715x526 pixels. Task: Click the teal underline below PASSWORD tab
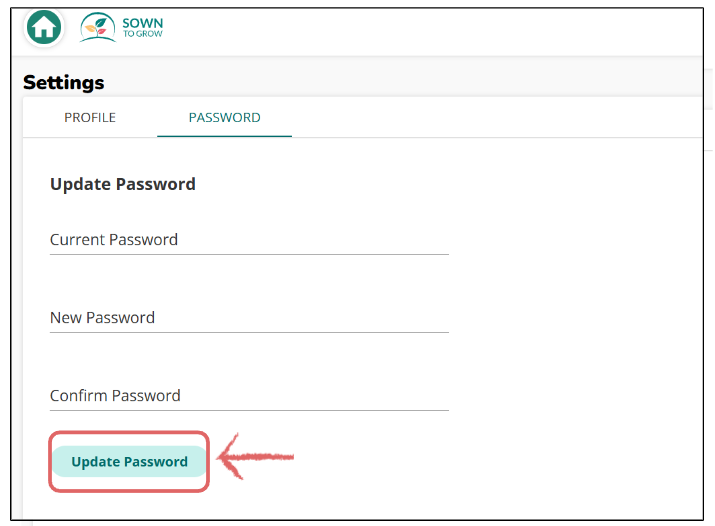coord(224,136)
